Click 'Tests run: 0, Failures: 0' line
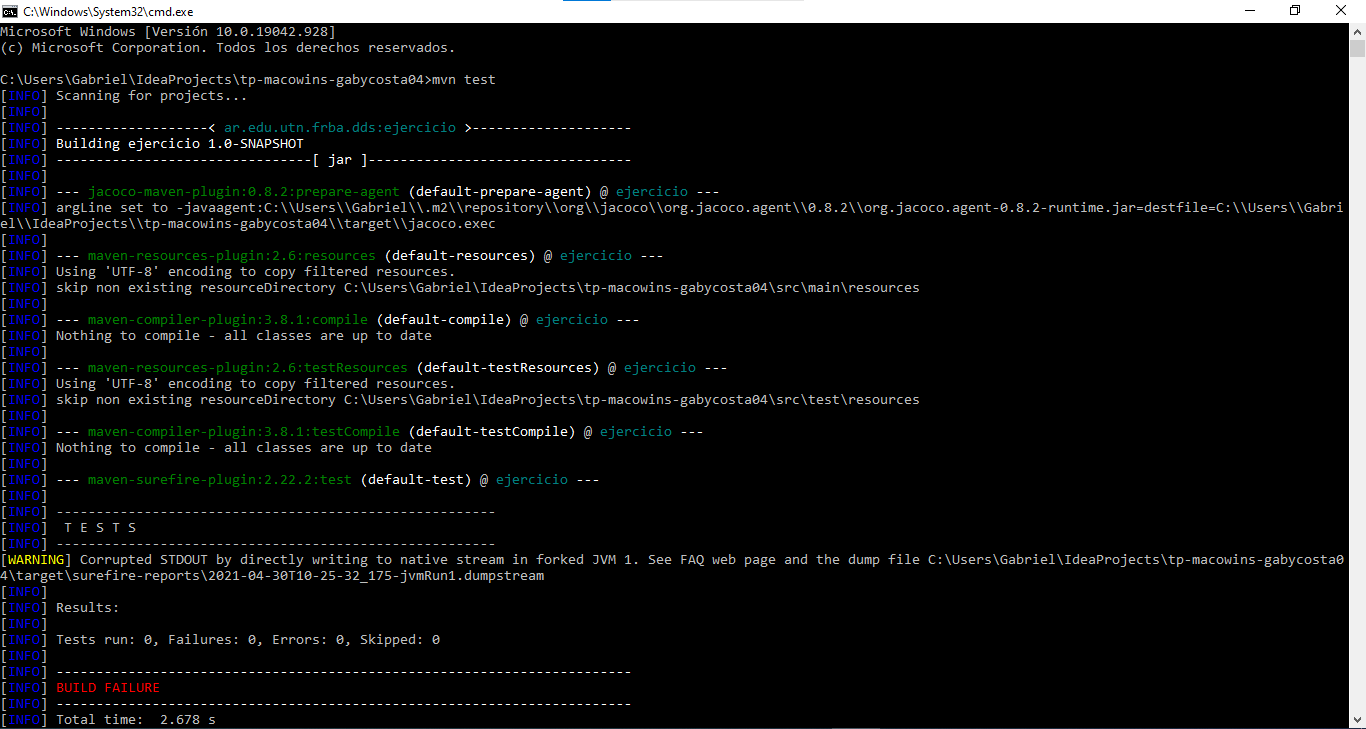Viewport: 1366px width, 729px height. (x=248, y=640)
